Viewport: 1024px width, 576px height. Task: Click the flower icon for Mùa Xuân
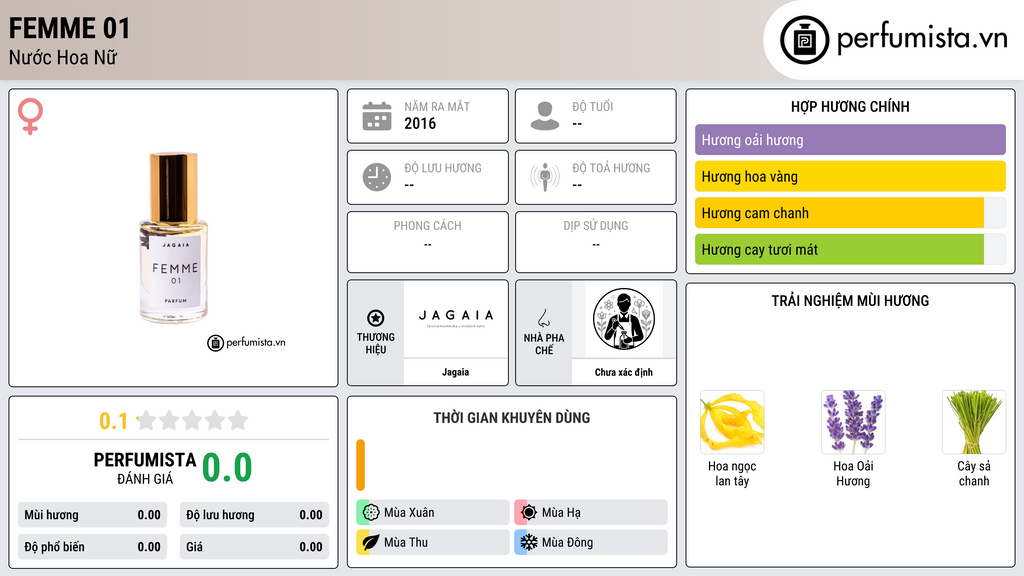point(371,513)
